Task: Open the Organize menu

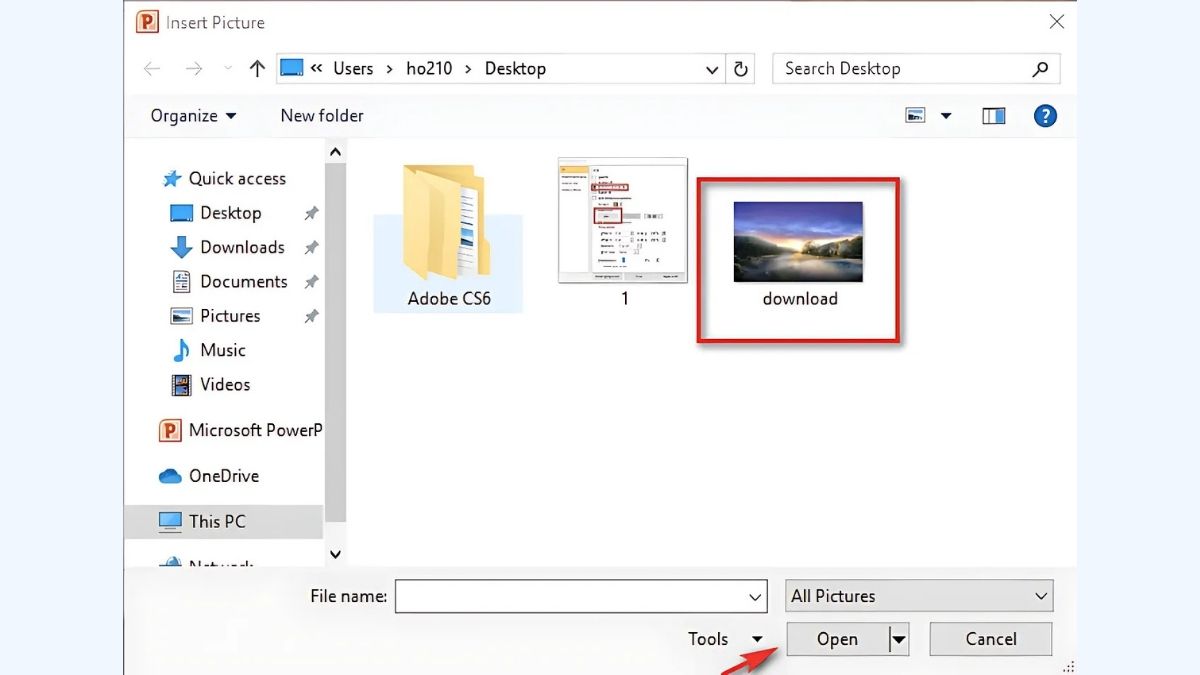Action: [193, 116]
